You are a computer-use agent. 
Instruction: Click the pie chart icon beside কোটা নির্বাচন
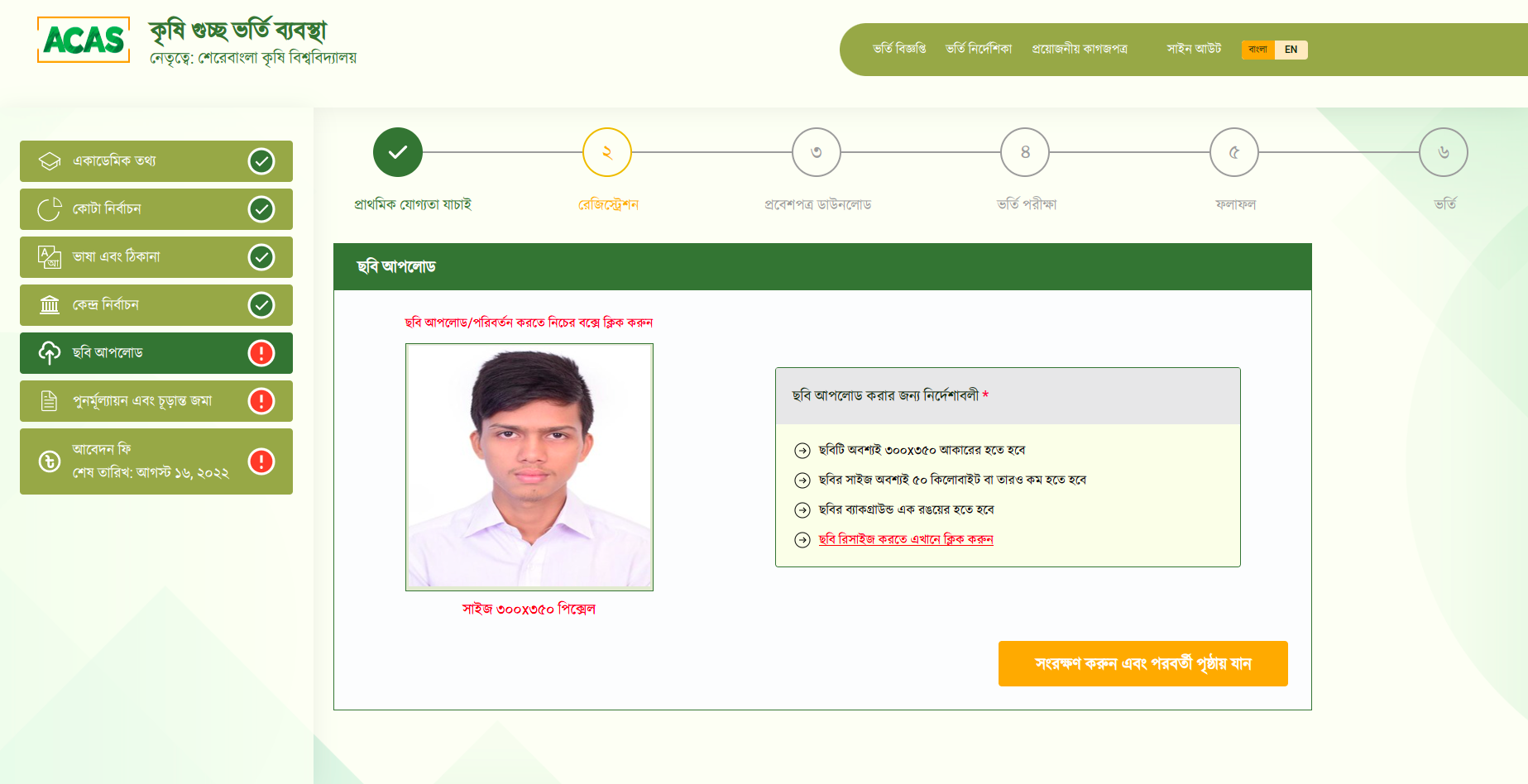coord(50,209)
